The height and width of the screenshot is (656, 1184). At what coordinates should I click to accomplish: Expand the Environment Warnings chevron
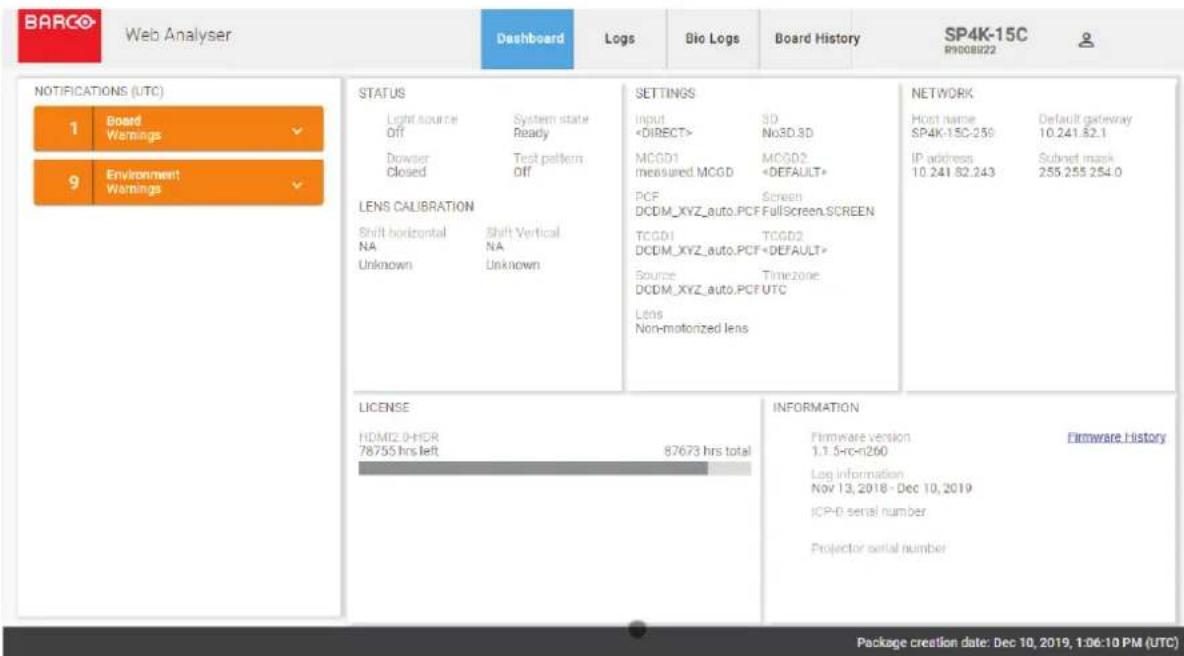298,184
